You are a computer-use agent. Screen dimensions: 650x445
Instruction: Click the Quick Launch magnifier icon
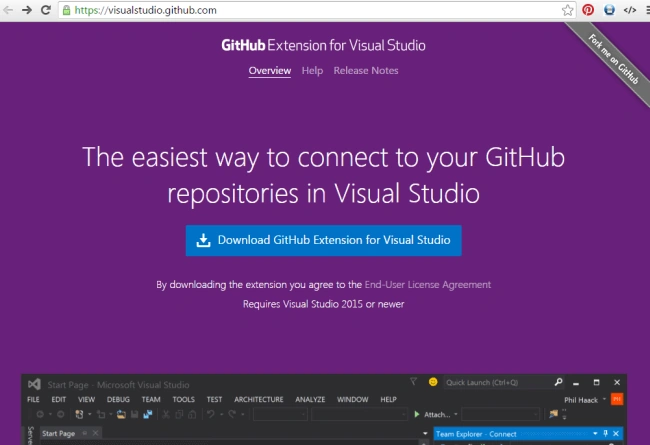point(558,382)
